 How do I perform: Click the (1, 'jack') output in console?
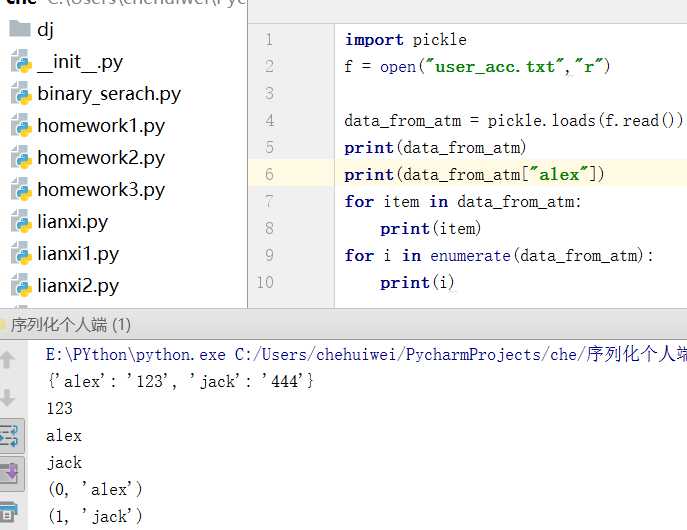tap(95, 516)
